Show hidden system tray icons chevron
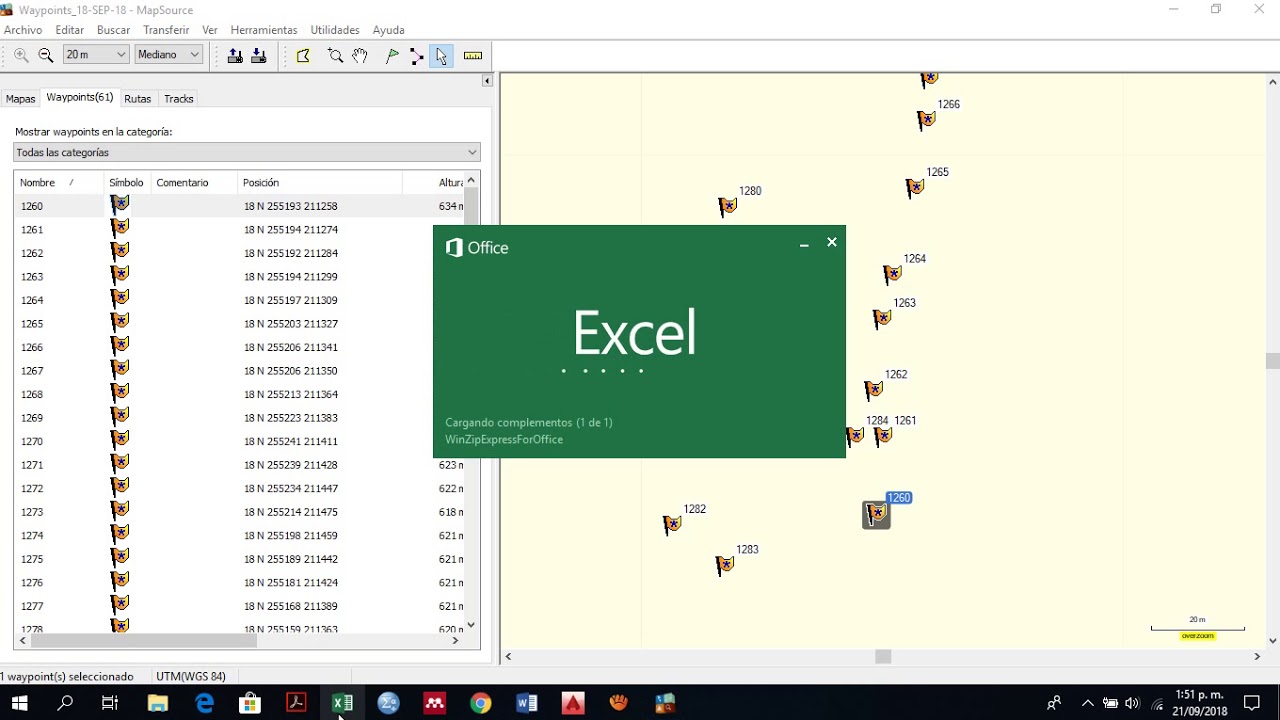Screen dimensions: 1280x720 coord(1088,703)
